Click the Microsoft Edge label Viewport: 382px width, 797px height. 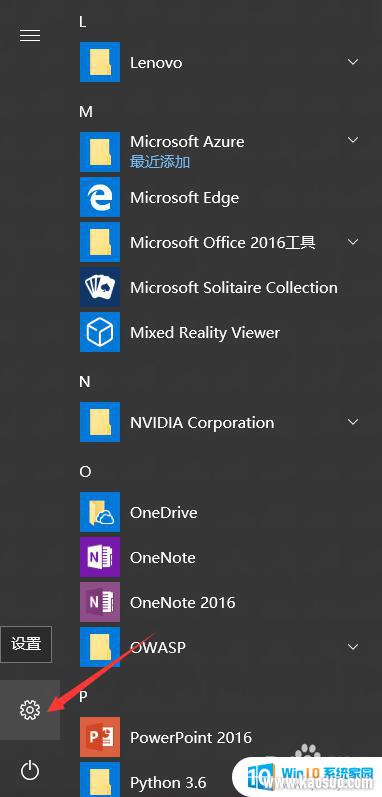(184, 198)
